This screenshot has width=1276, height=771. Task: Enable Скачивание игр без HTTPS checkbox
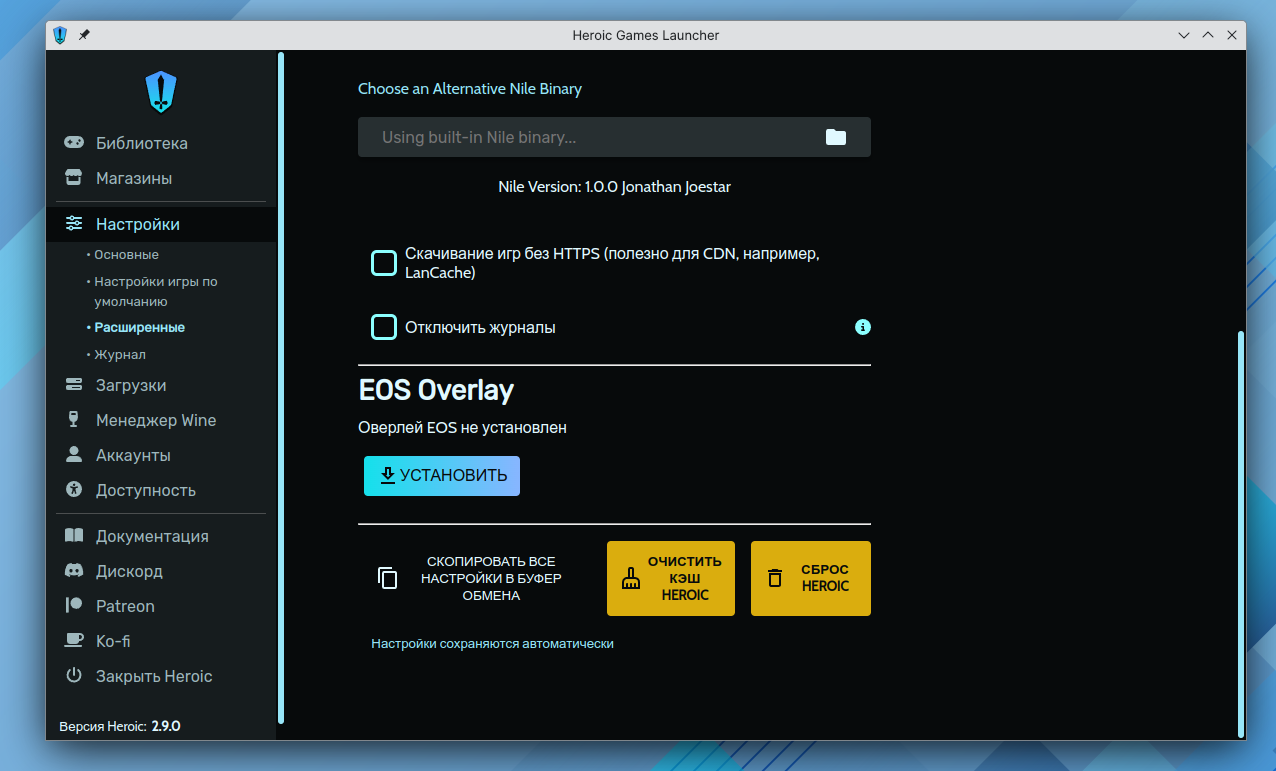point(384,263)
